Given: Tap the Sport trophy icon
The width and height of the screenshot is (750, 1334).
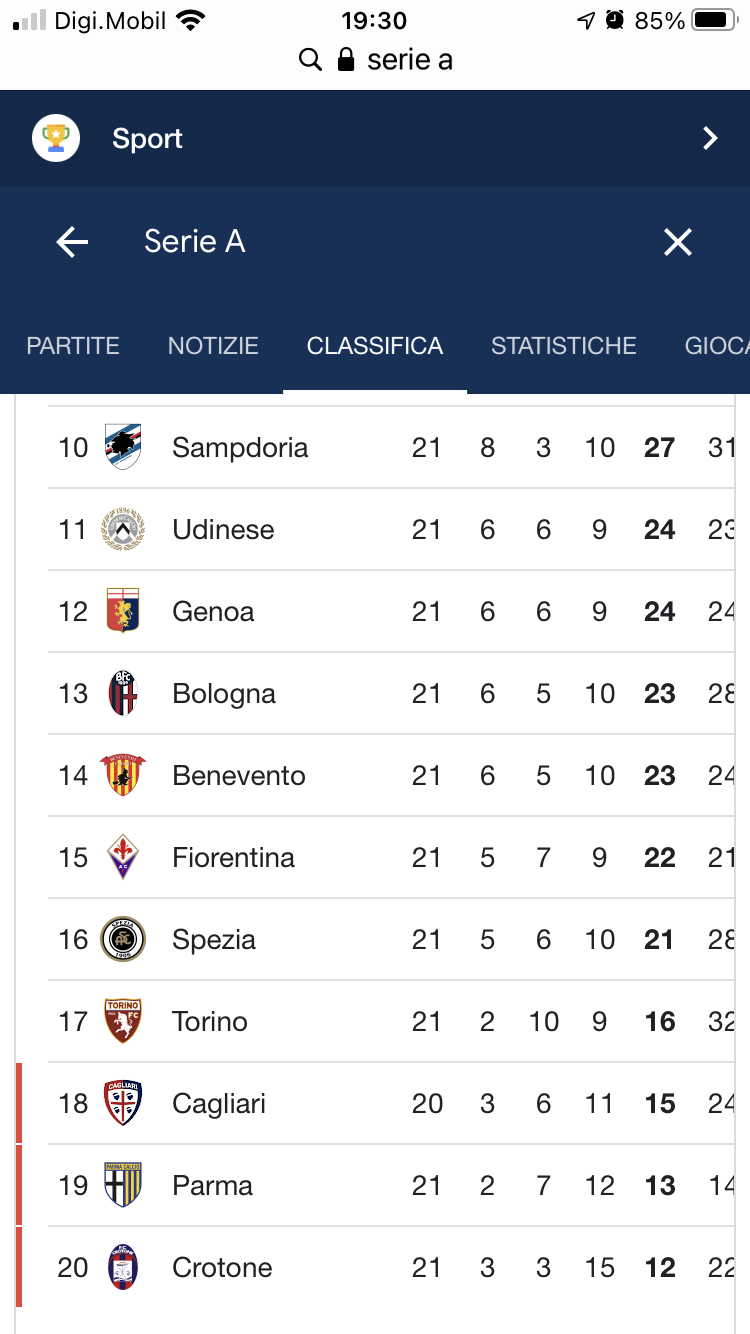Looking at the screenshot, I should click(x=56, y=138).
